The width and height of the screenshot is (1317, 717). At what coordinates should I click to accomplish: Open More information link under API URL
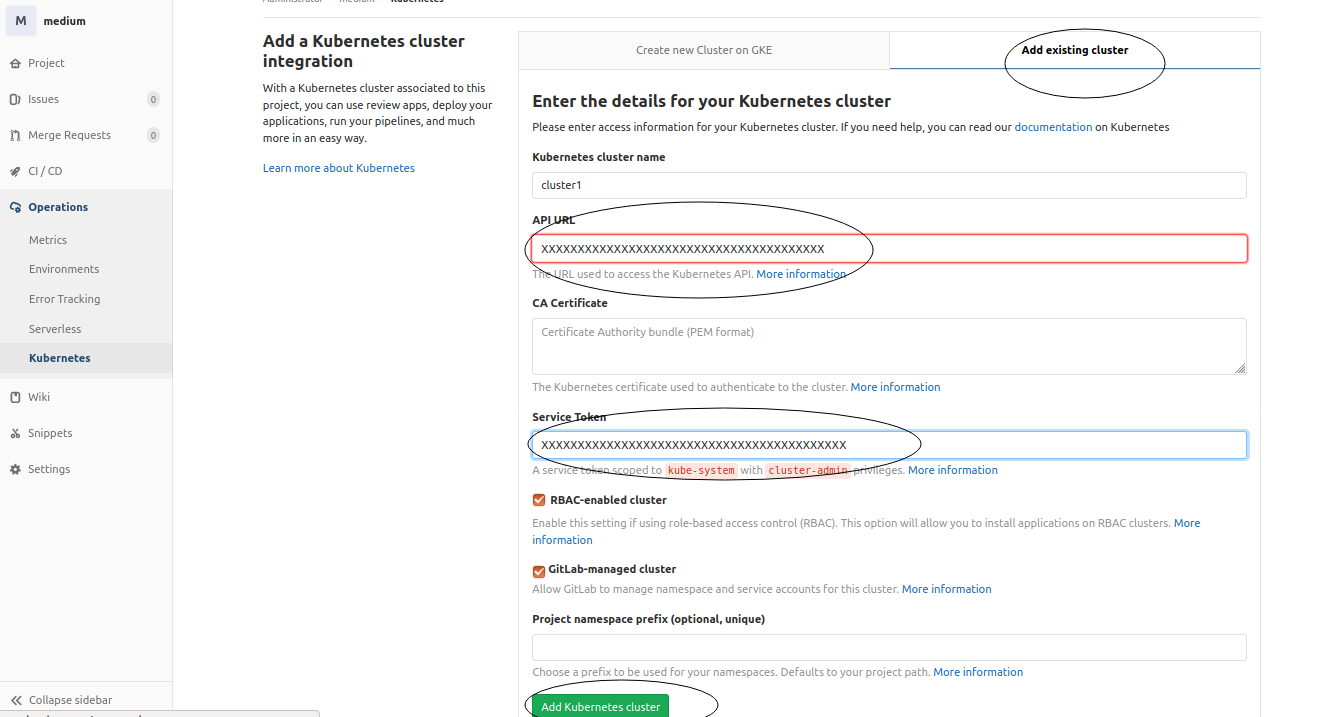[801, 274]
